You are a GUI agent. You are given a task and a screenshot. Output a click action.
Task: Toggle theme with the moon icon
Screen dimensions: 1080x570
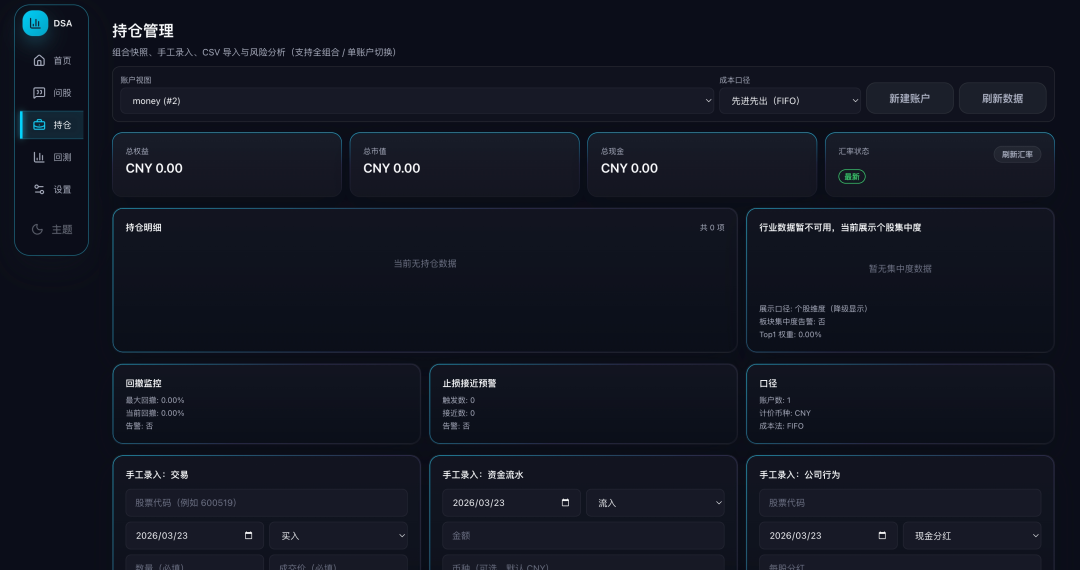(38, 229)
